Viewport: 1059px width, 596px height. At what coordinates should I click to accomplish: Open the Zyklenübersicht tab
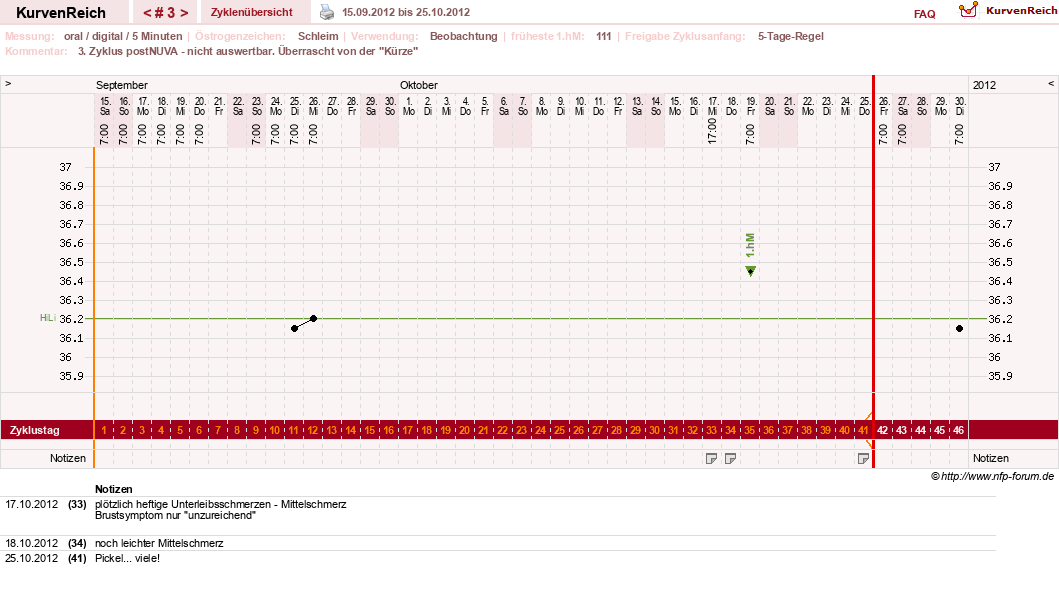(252, 12)
